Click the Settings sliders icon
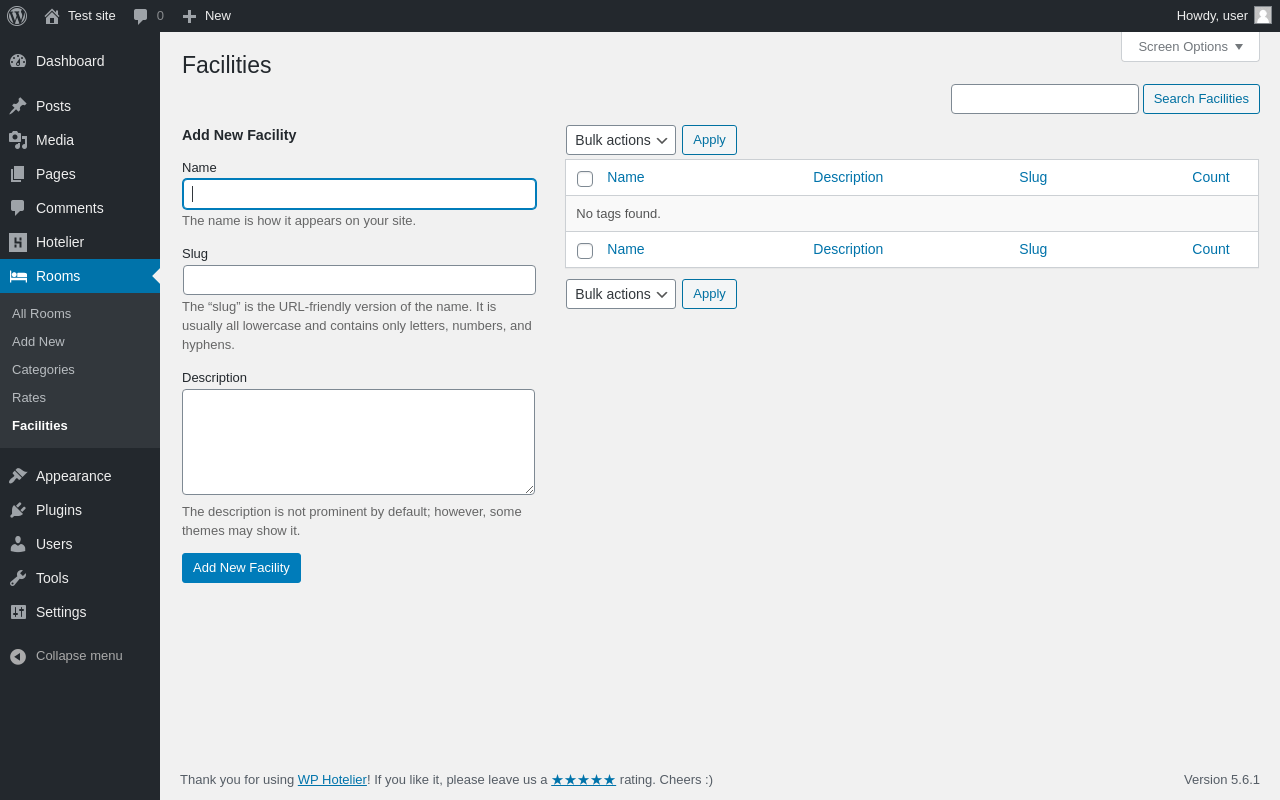This screenshot has height=800, width=1280. [x=18, y=612]
